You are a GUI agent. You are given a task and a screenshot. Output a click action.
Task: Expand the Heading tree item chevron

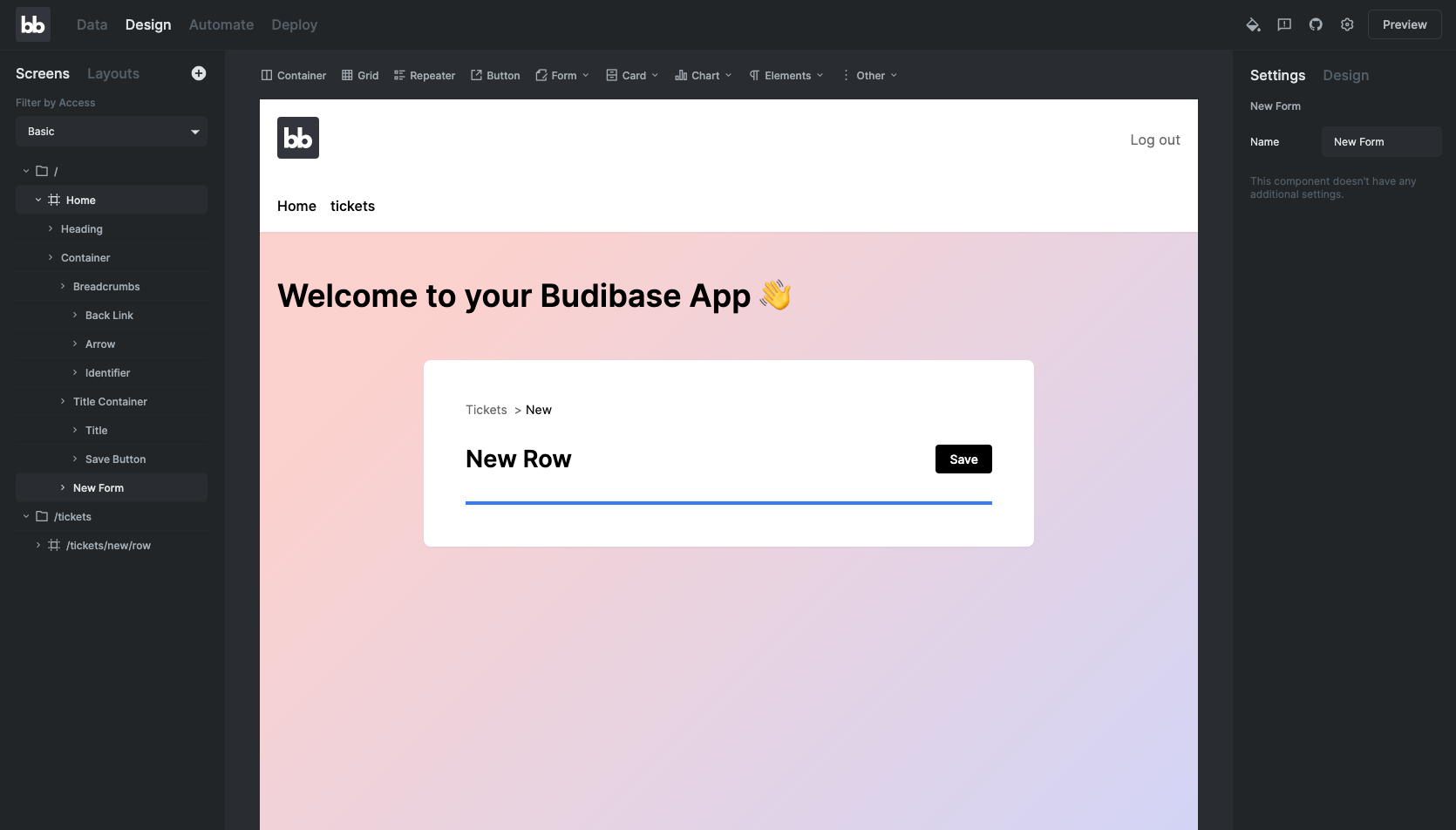coord(51,228)
